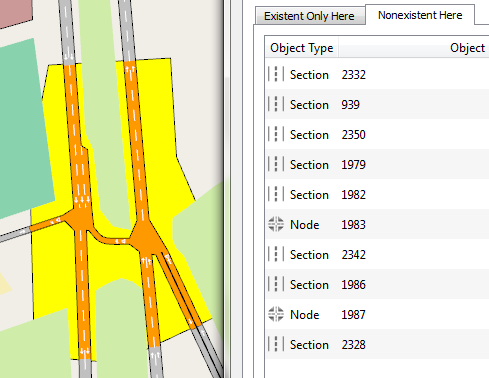The height and width of the screenshot is (378, 489).
Task: Click the node icon beside Node 1987
Action: click(x=276, y=314)
